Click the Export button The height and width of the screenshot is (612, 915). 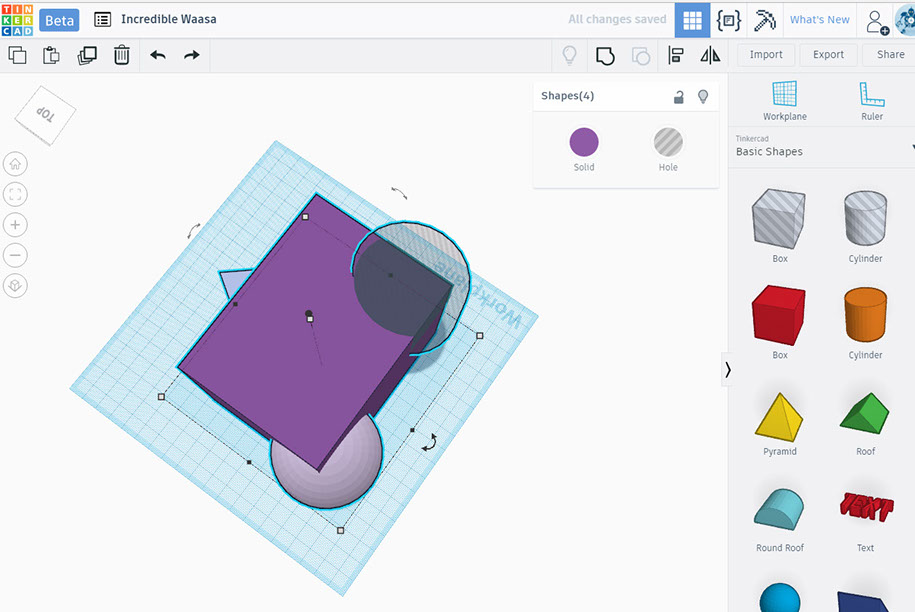(828, 54)
